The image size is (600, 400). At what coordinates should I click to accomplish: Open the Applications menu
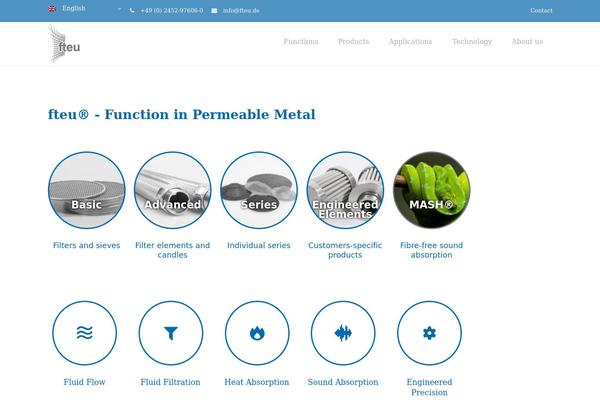point(410,42)
